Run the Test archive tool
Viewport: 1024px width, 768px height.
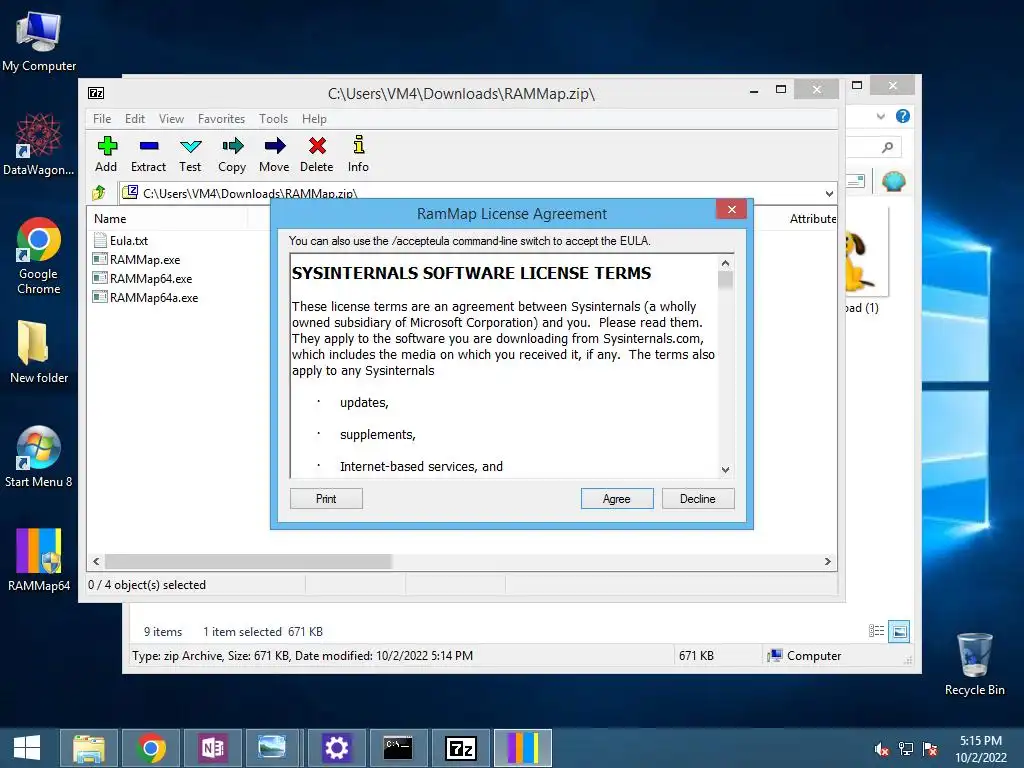190,154
